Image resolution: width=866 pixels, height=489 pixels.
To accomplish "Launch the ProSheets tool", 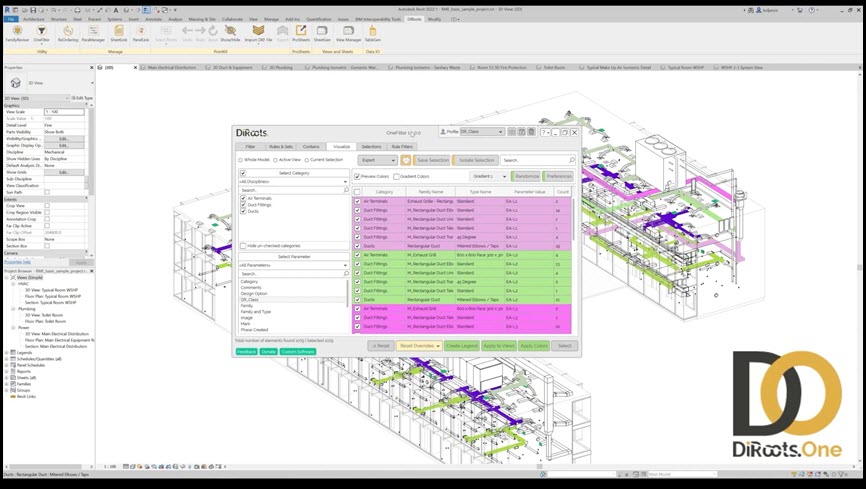I will pos(301,33).
